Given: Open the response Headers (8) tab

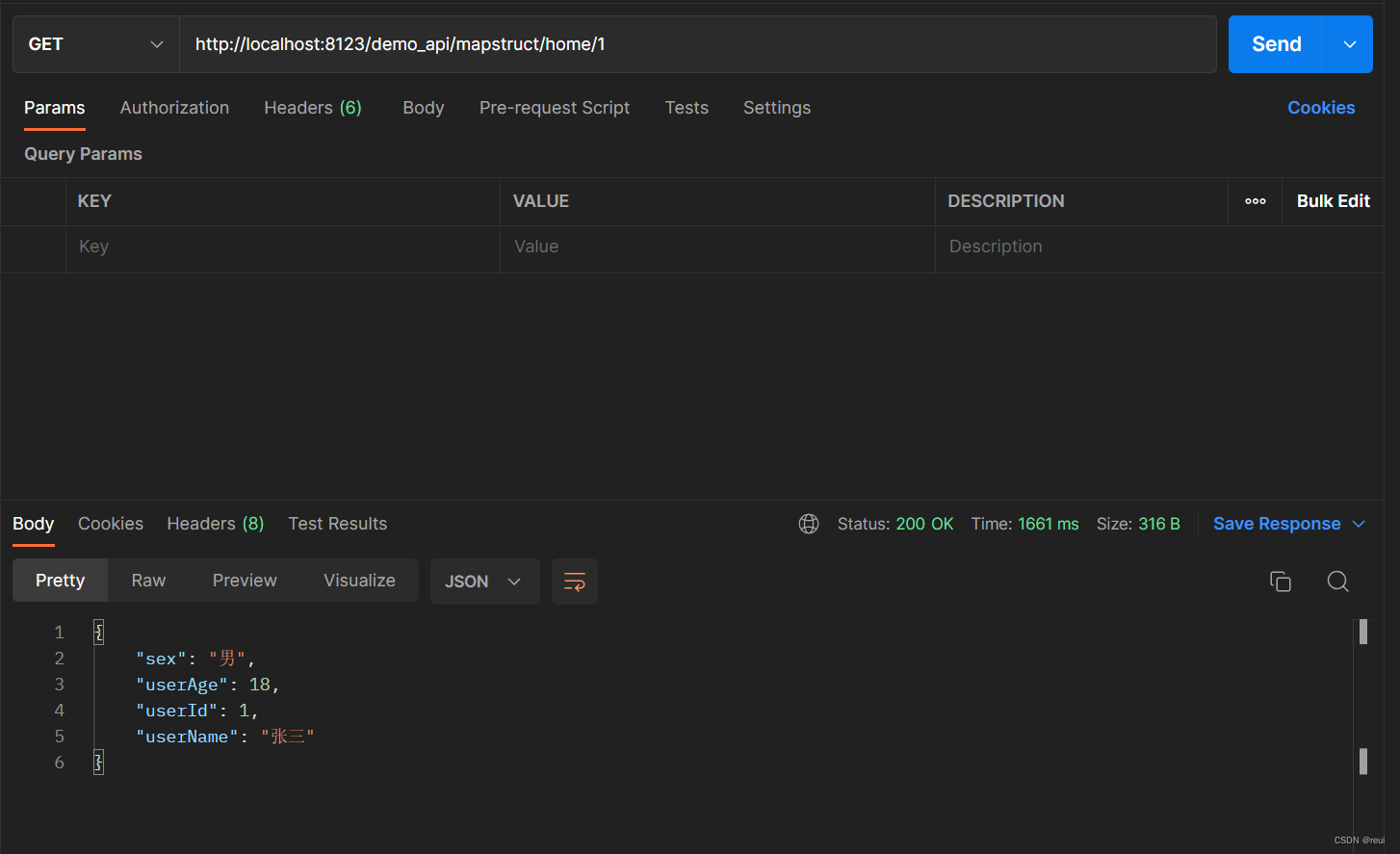Looking at the screenshot, I should coord(216,524).
